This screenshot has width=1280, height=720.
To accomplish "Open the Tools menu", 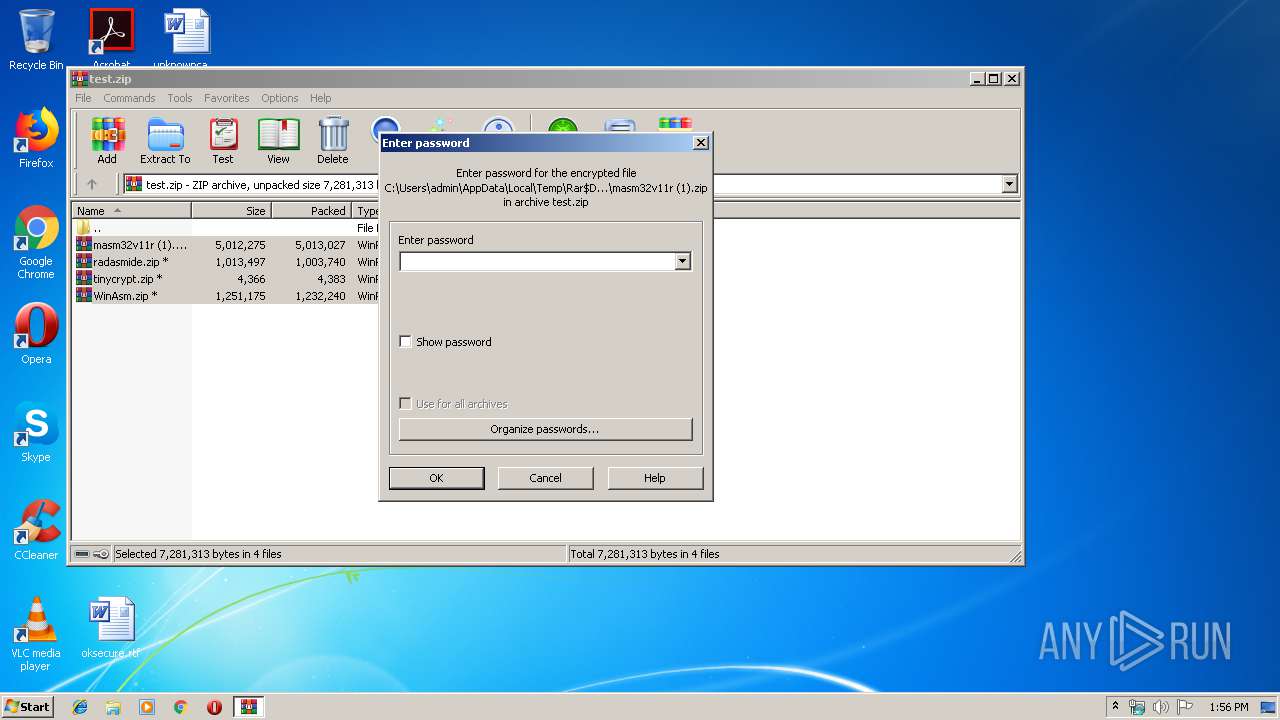I will (180, 98).
